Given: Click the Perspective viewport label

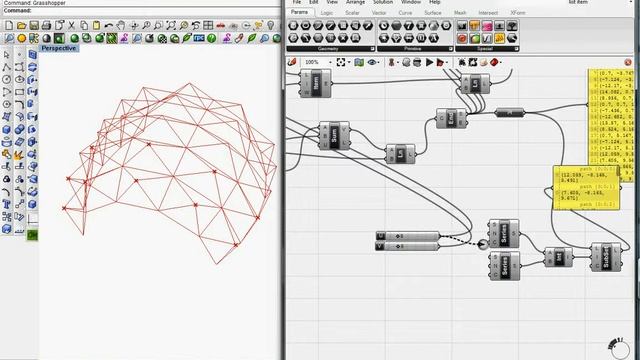Looking at the screenshot, I should pyautogui.click(x=59, y=48).
